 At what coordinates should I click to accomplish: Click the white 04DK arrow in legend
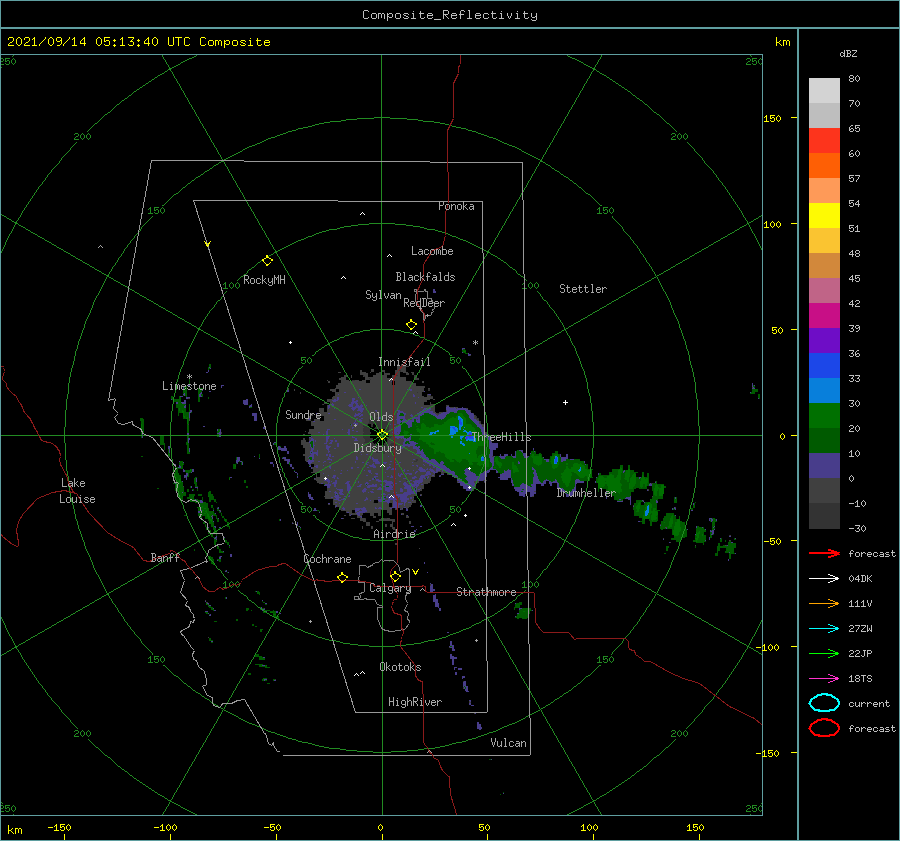[x=824, y=579]
